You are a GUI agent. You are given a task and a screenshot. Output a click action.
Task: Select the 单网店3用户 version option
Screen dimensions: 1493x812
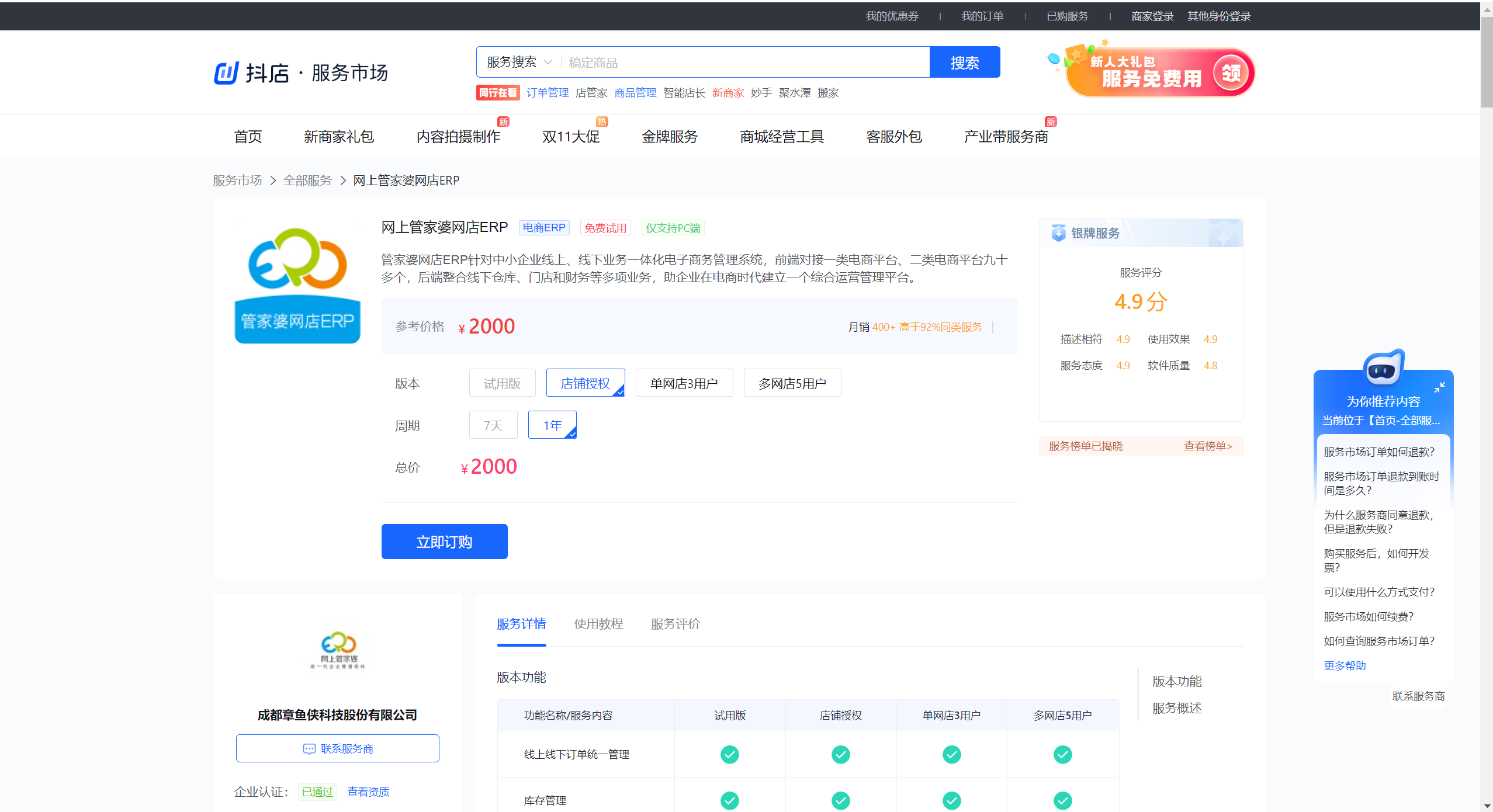[x=684, y=383]
